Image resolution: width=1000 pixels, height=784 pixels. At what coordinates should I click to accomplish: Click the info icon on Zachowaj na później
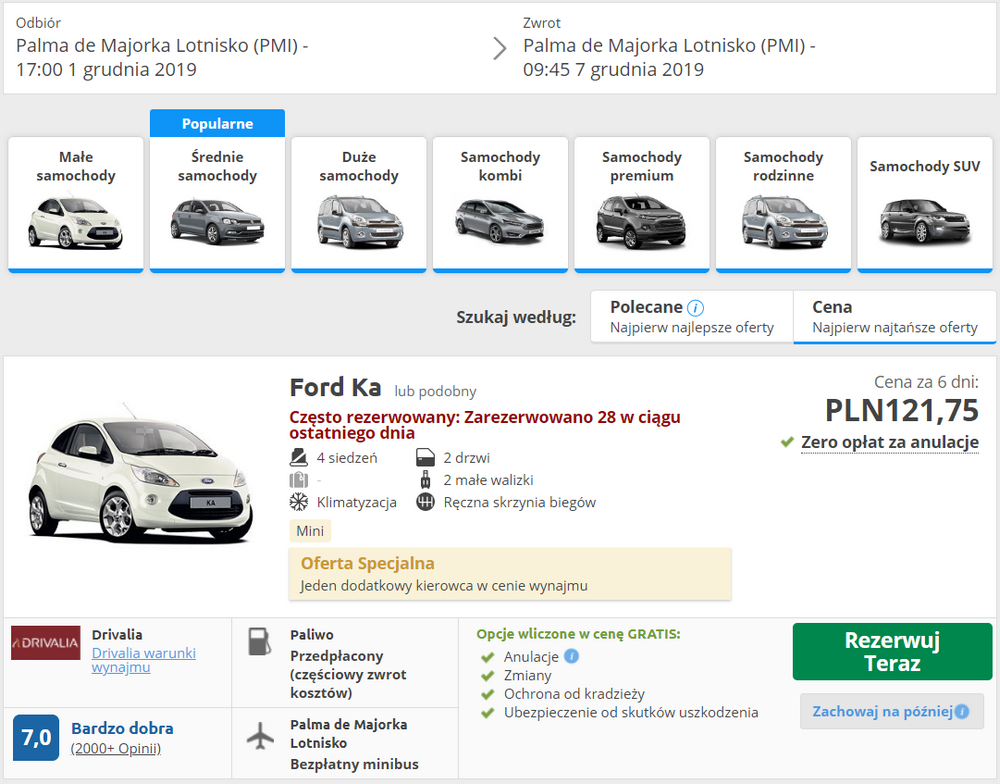coord(961,711)
